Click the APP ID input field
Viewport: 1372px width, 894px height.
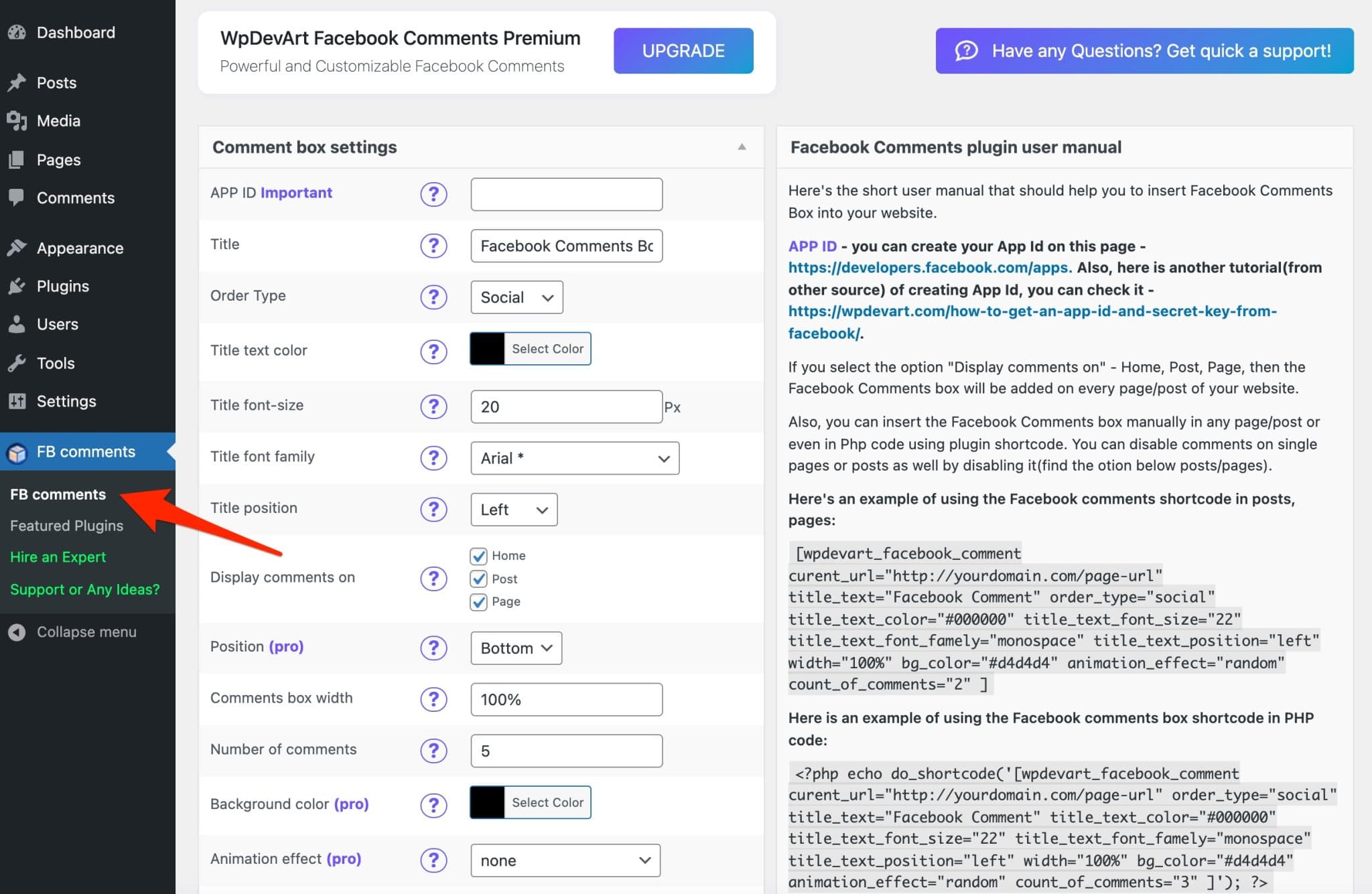[566, 194]
